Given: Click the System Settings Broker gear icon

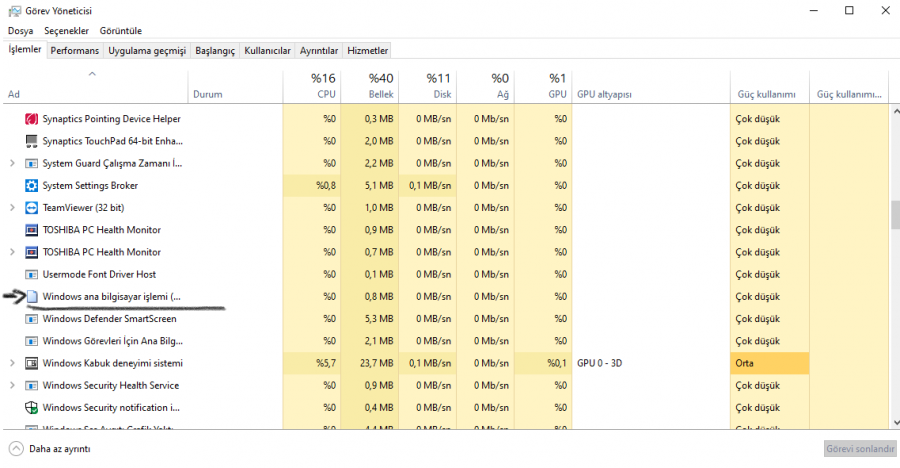Looking at the screenshot, I should click(32, 185).
